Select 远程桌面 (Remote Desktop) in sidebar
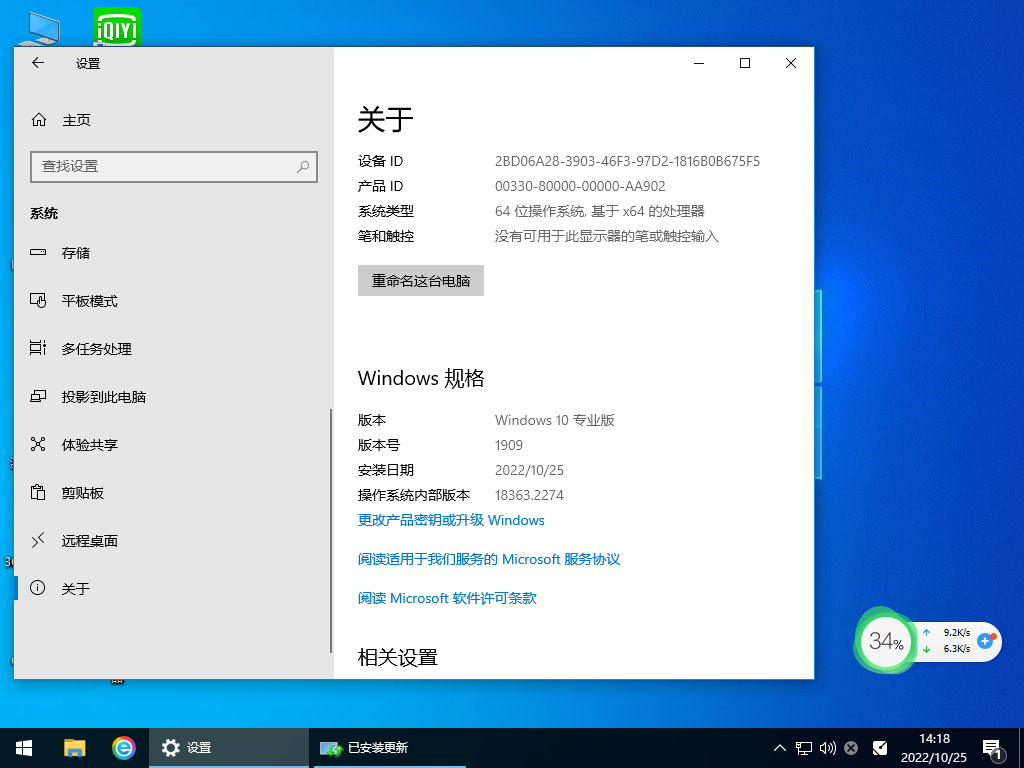Image resolution: width=1024 pixels, height=768 pixels. pyautogui.click(x=88, y=540)
